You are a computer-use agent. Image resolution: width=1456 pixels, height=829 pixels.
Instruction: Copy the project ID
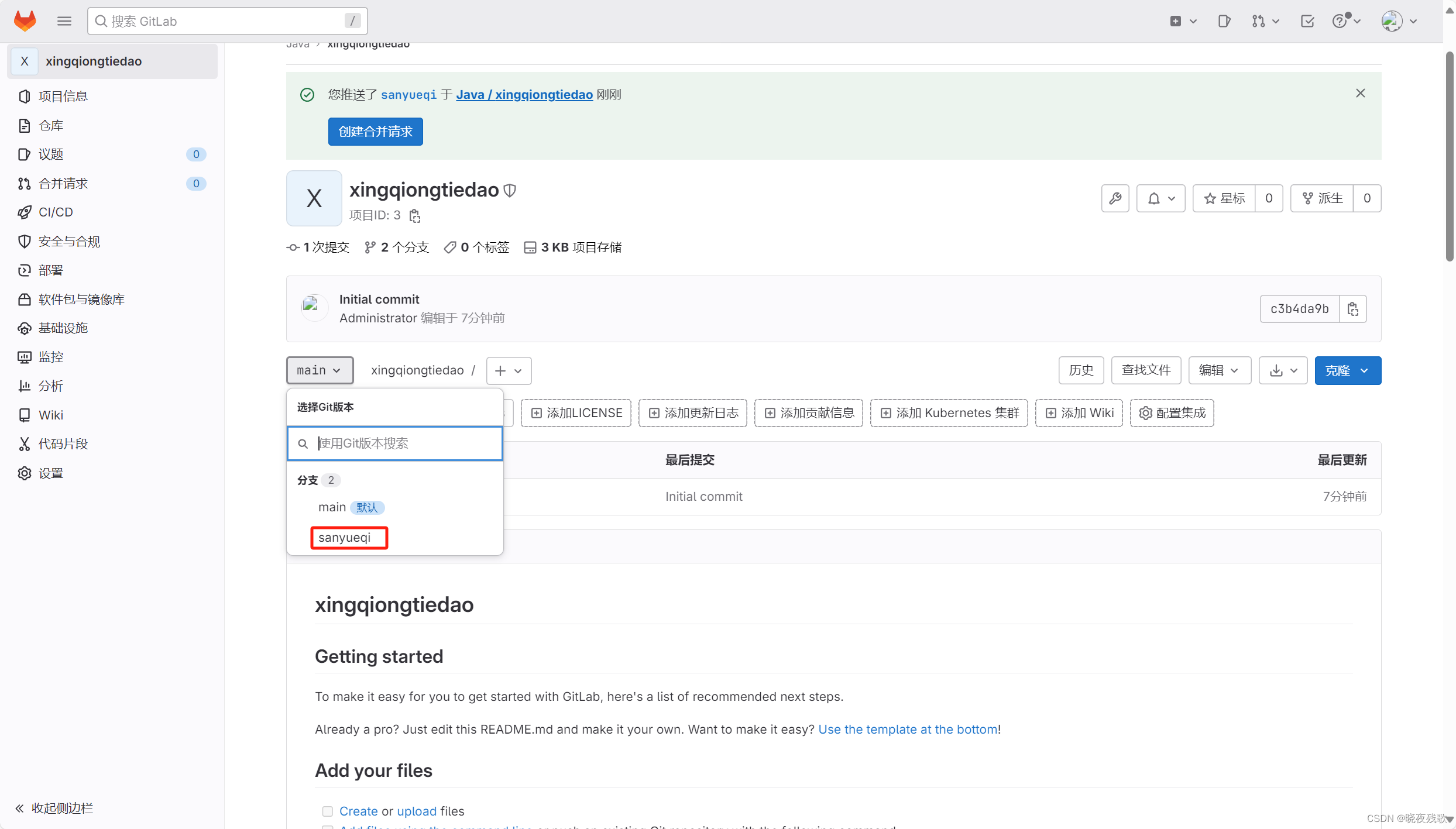tap(415, 216)
